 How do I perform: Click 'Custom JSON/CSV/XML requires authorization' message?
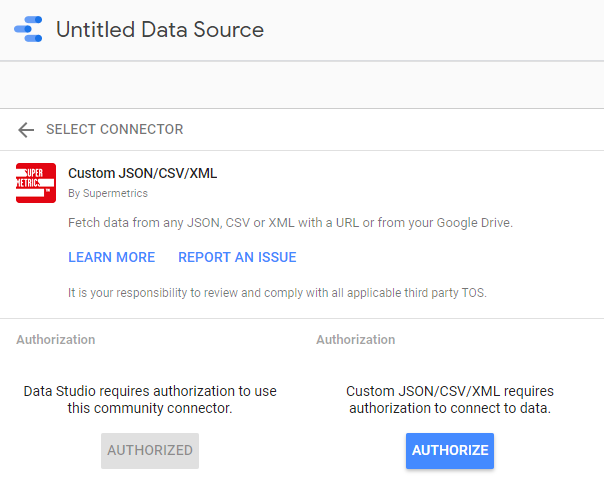point(450,399)
